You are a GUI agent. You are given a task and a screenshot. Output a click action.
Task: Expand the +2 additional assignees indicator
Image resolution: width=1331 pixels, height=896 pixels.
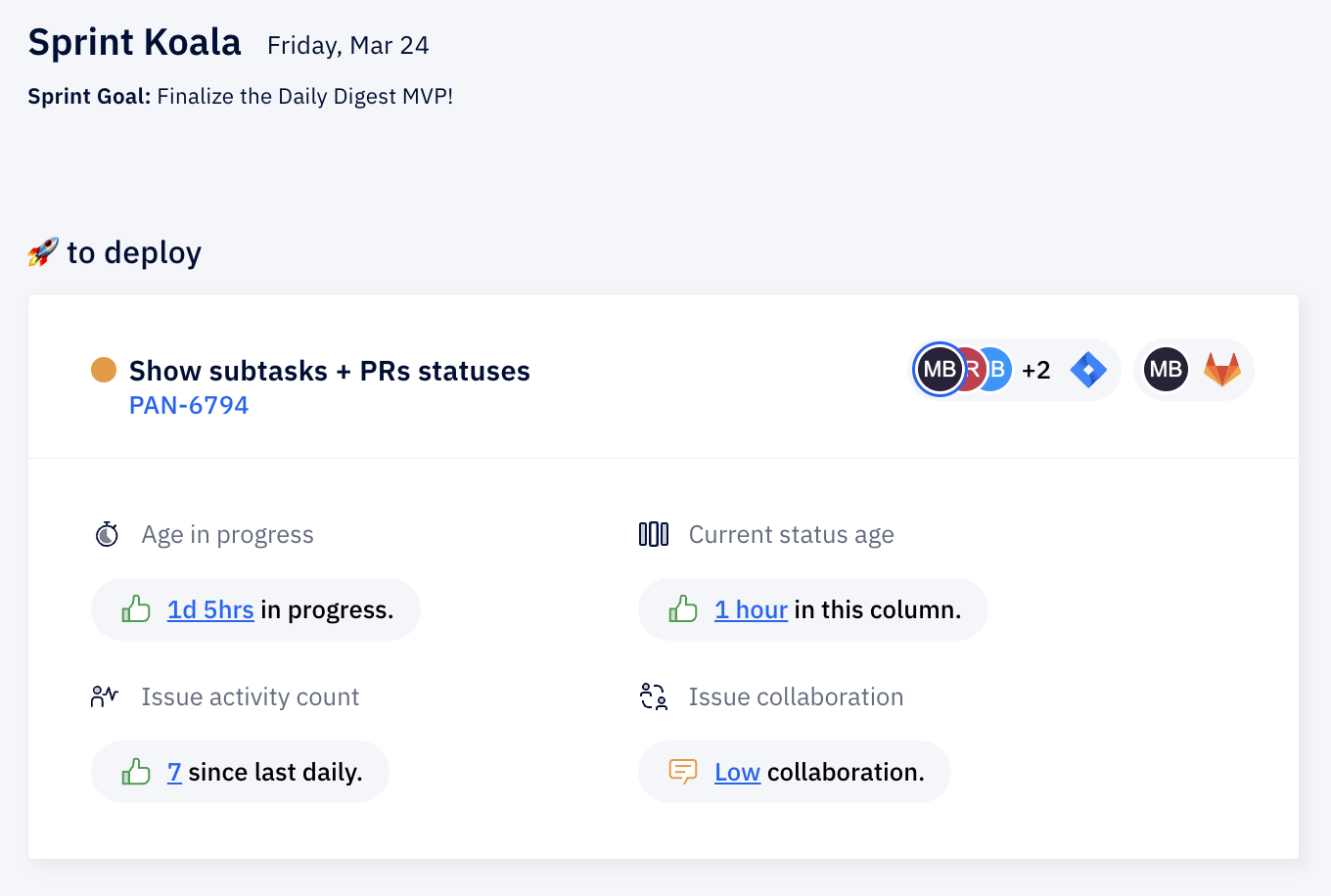click(x=1036, y=370)
